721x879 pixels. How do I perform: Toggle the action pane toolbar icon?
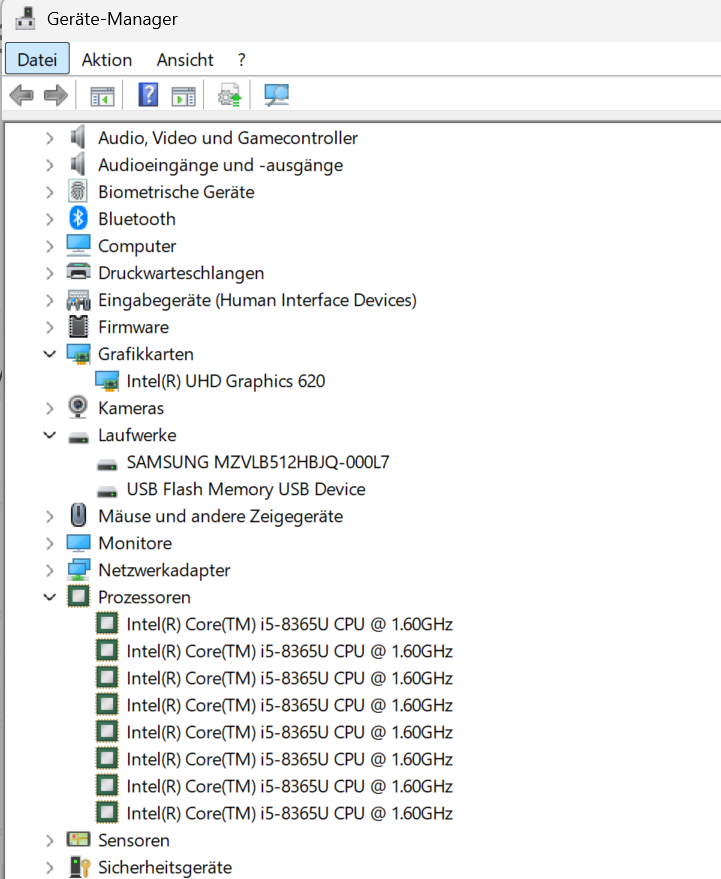coord(183,96)
